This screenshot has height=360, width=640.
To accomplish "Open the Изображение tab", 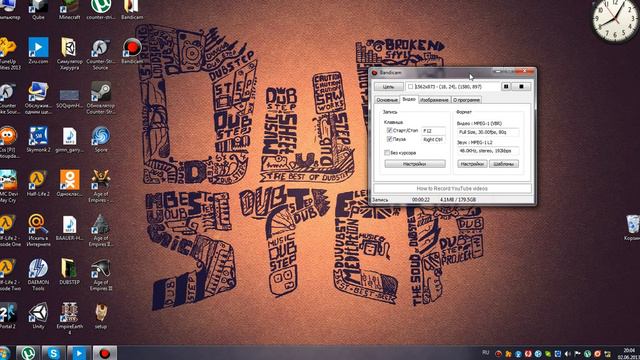I will tap(434, 100).
